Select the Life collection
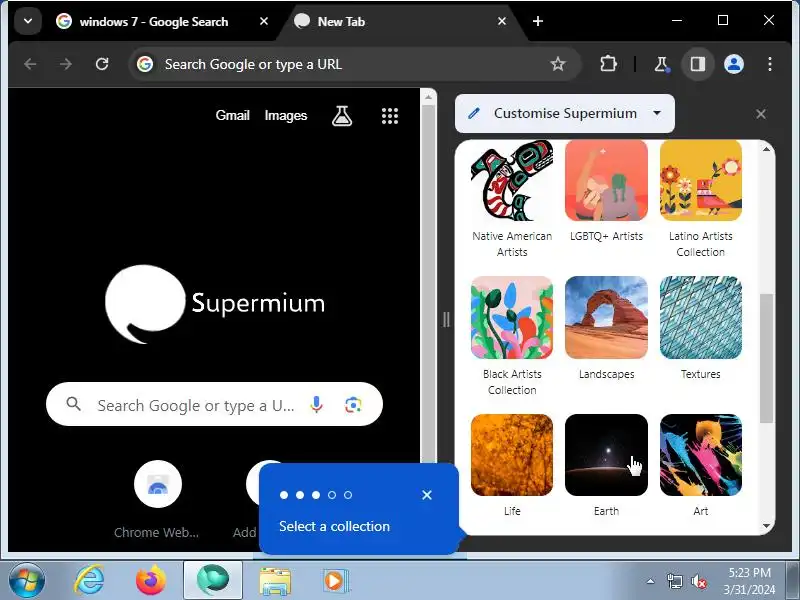 pyautogui.click(x=512, y=465)
